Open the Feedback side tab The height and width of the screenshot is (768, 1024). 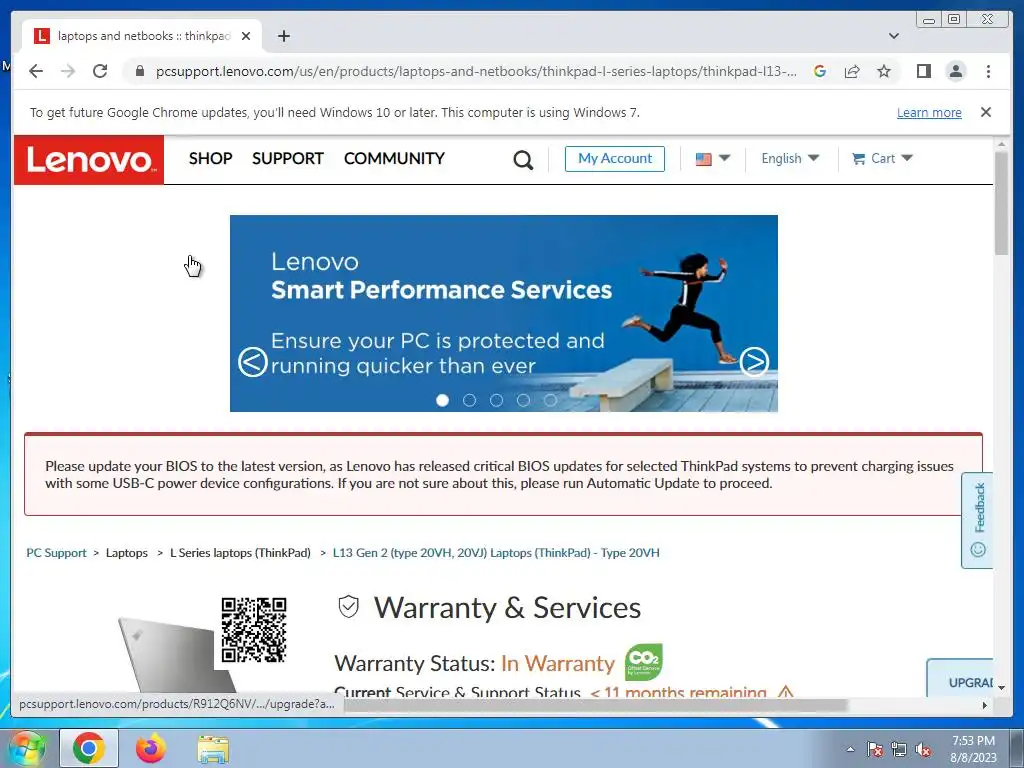(x=978, y=520)
